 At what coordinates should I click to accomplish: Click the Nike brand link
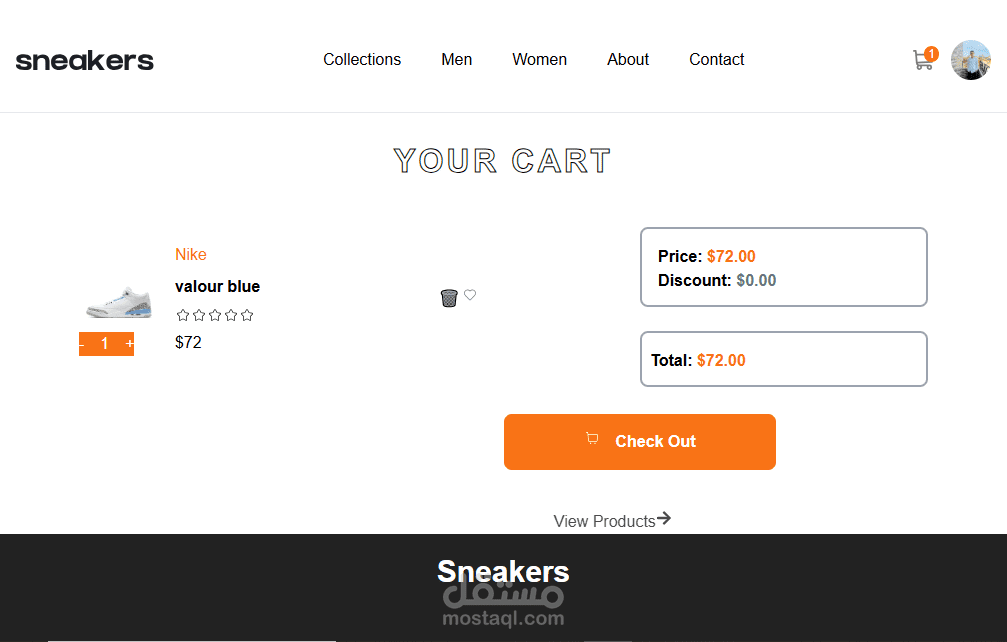(191, 254)
